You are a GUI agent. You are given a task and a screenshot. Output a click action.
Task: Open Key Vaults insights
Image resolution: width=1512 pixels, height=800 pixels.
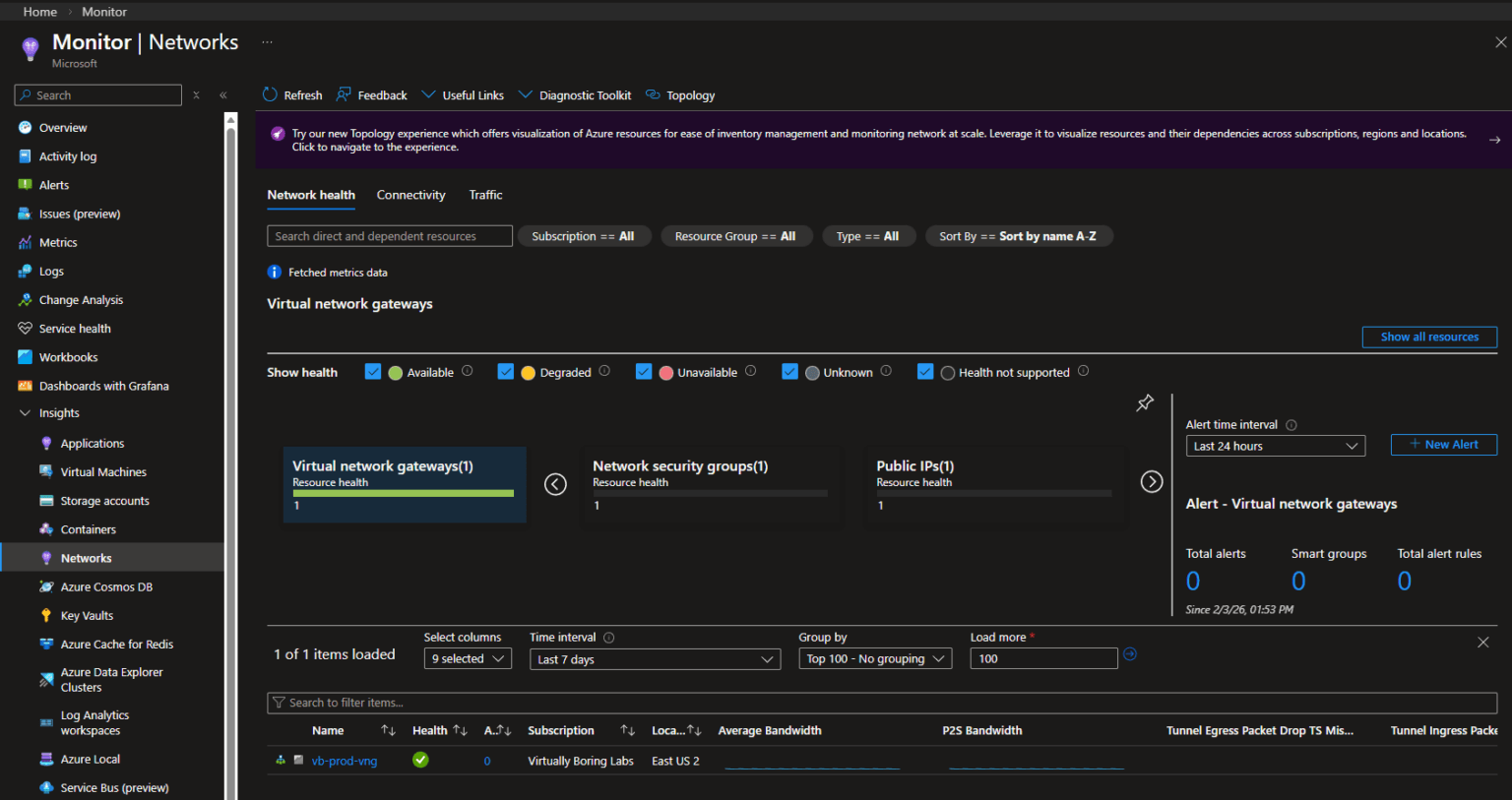[87, 616]
